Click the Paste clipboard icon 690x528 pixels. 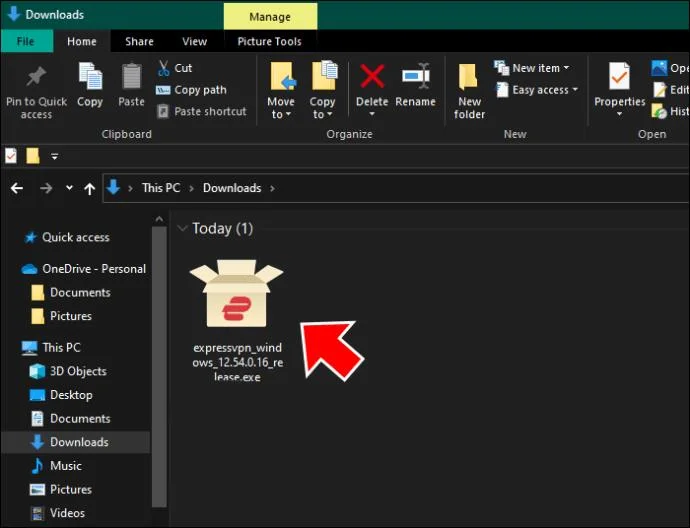point(132,76)
